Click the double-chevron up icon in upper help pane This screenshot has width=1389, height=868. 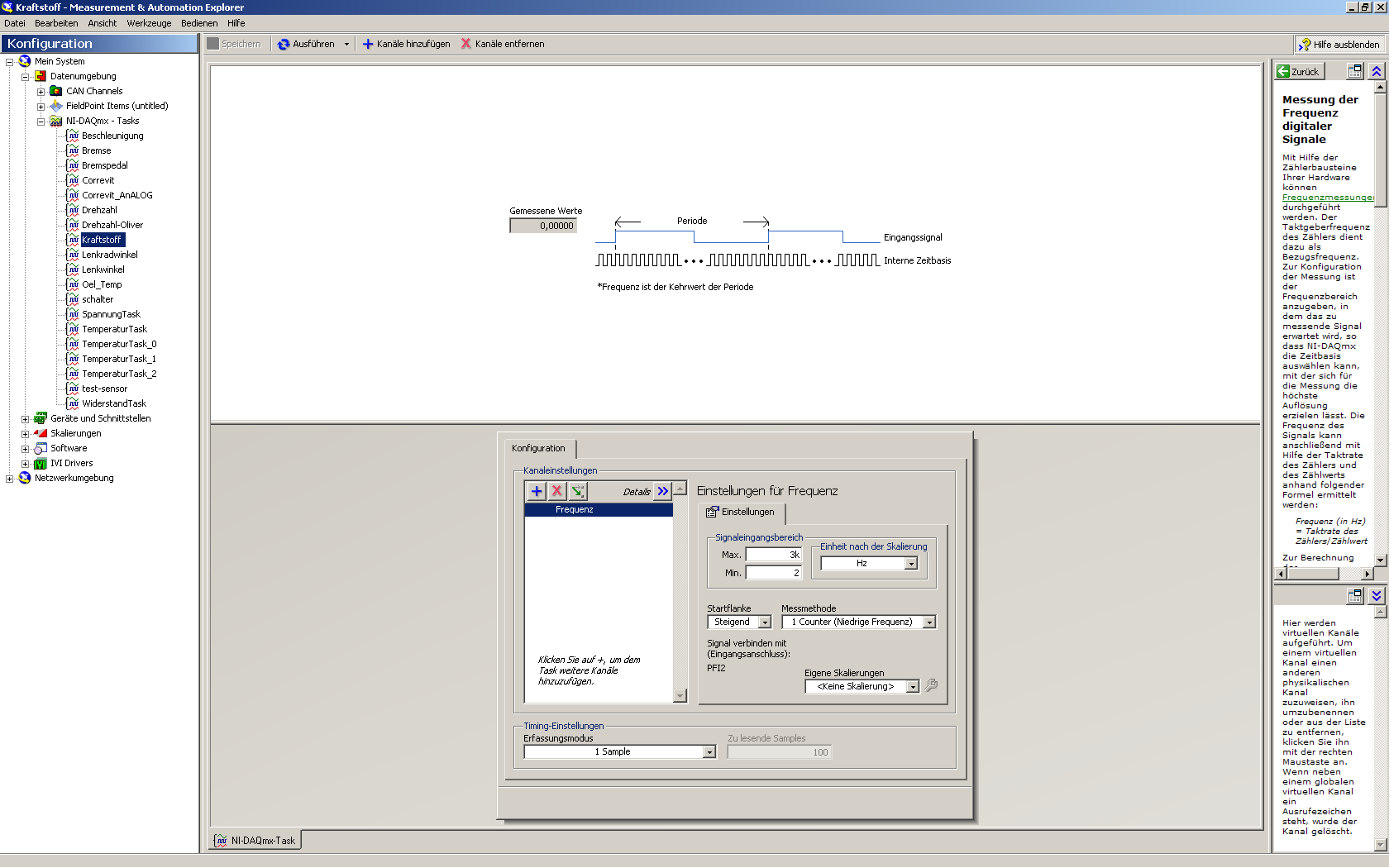point(1377,71)
